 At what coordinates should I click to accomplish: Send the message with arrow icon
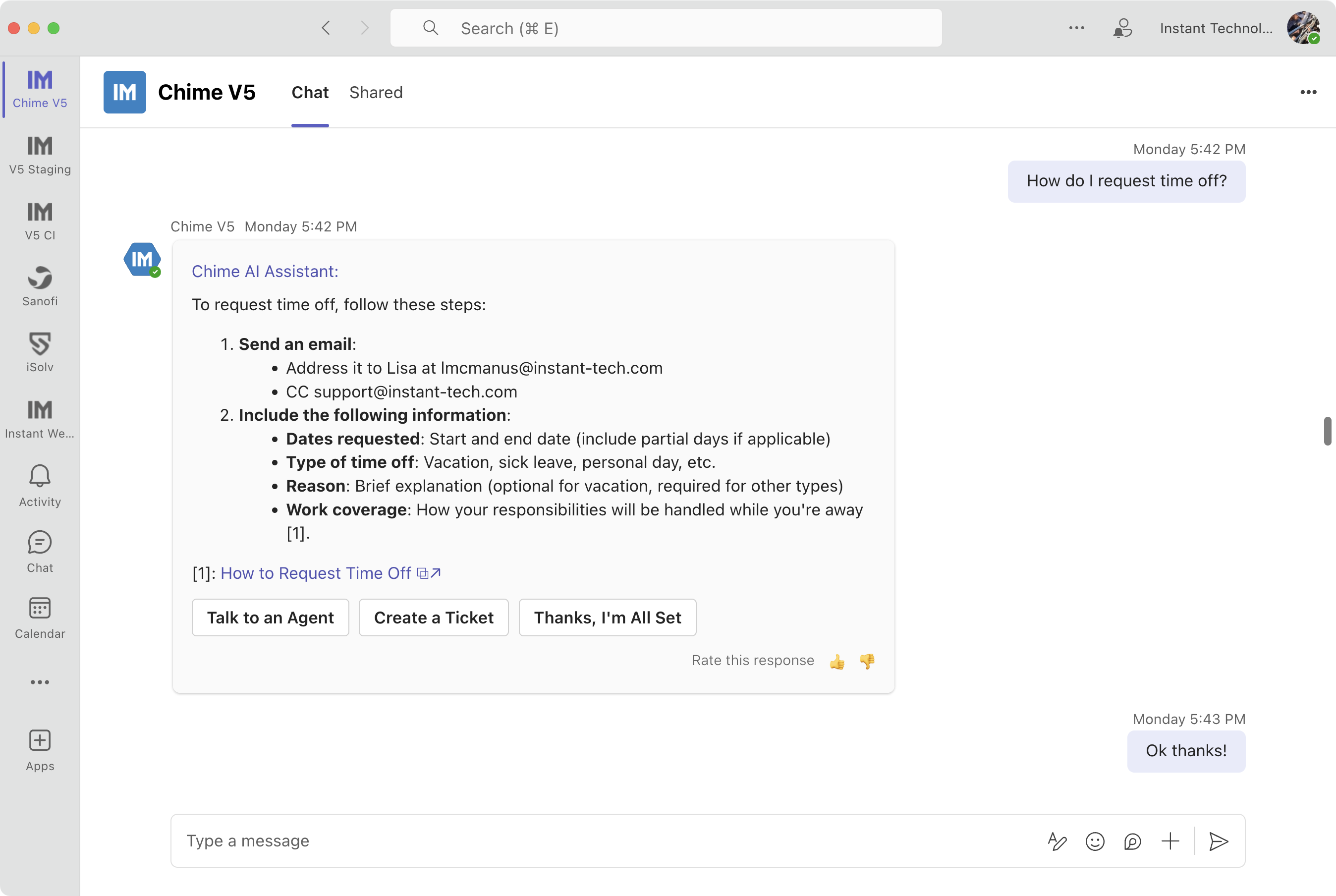pyautogui.click(x=1219, y=841)
